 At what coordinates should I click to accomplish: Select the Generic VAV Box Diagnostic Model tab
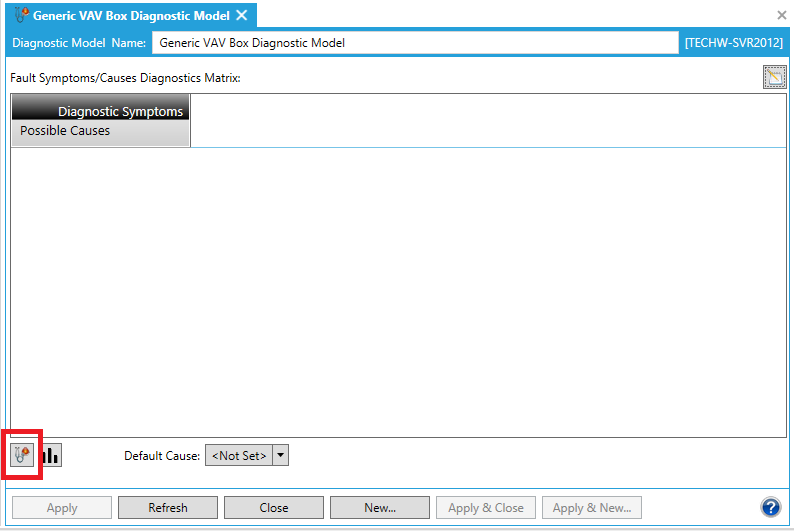pos(130,15)
